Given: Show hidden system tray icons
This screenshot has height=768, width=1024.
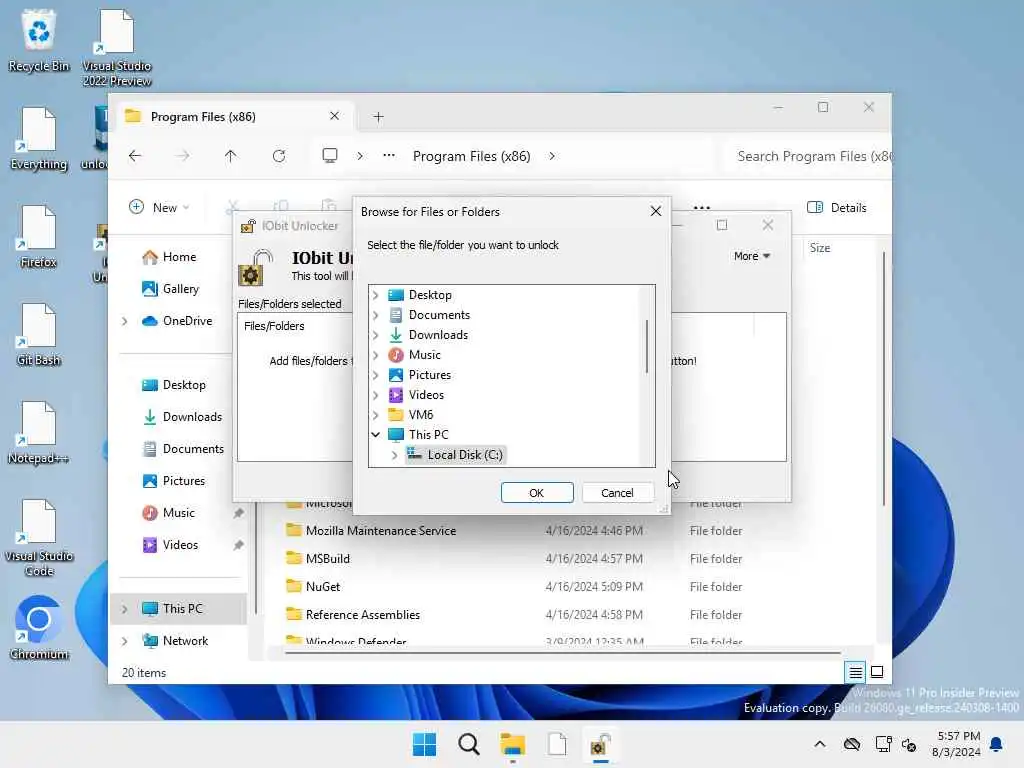Looking at the screenshot, I should point(820,744).
